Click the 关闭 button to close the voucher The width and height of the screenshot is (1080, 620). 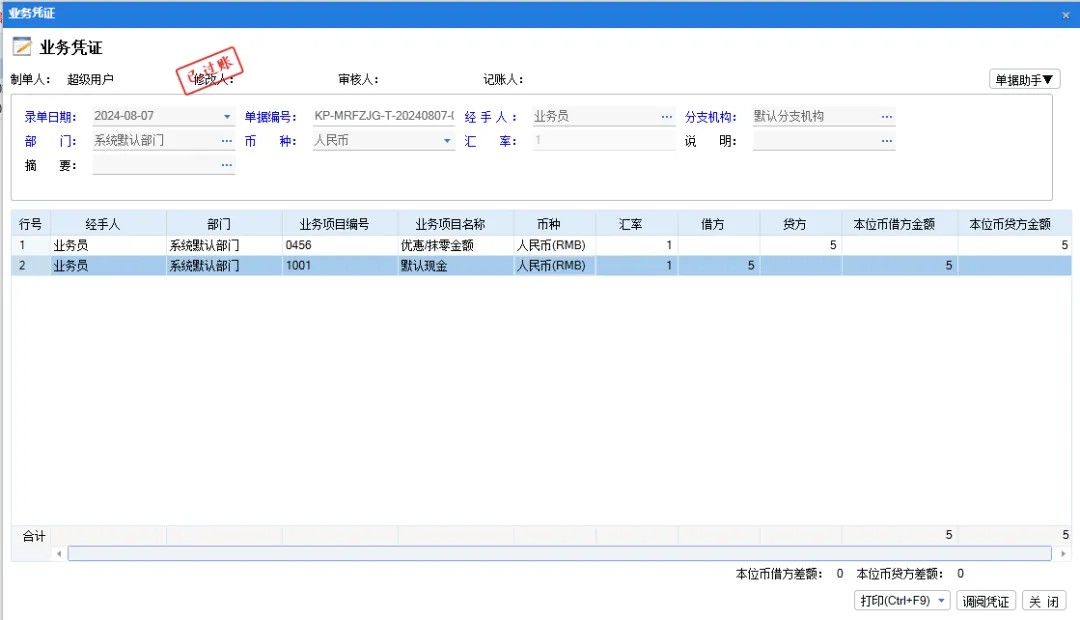pyautogui.click(x=1044, y=600)
